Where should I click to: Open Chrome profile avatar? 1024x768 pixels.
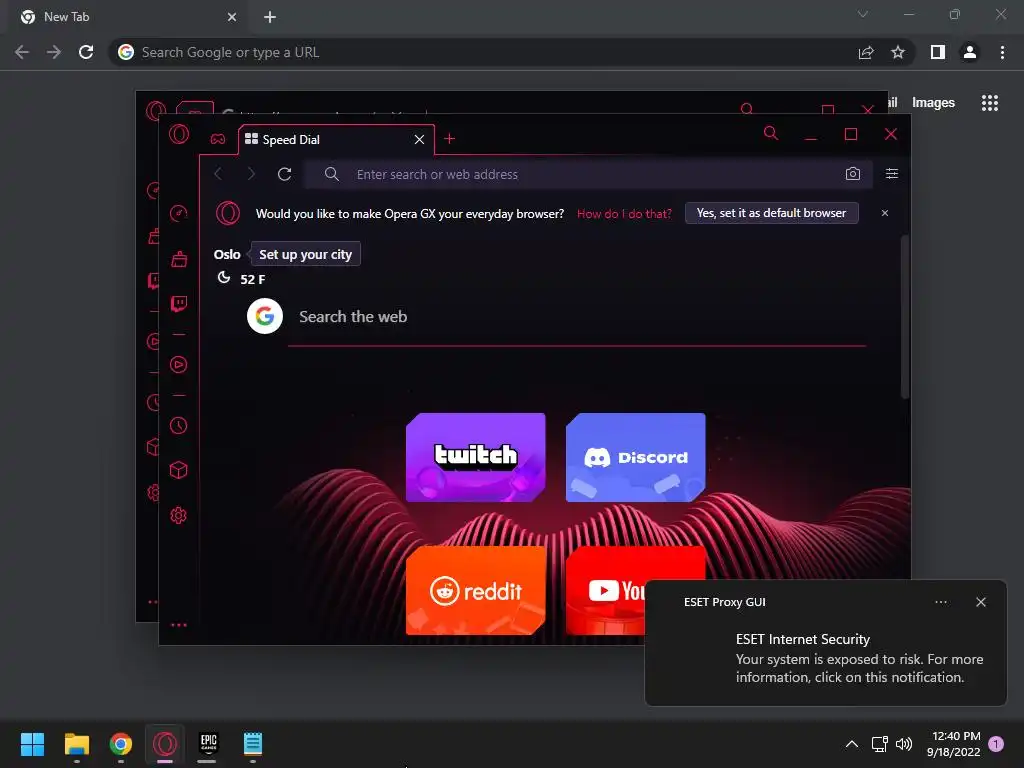click(970, 52)
